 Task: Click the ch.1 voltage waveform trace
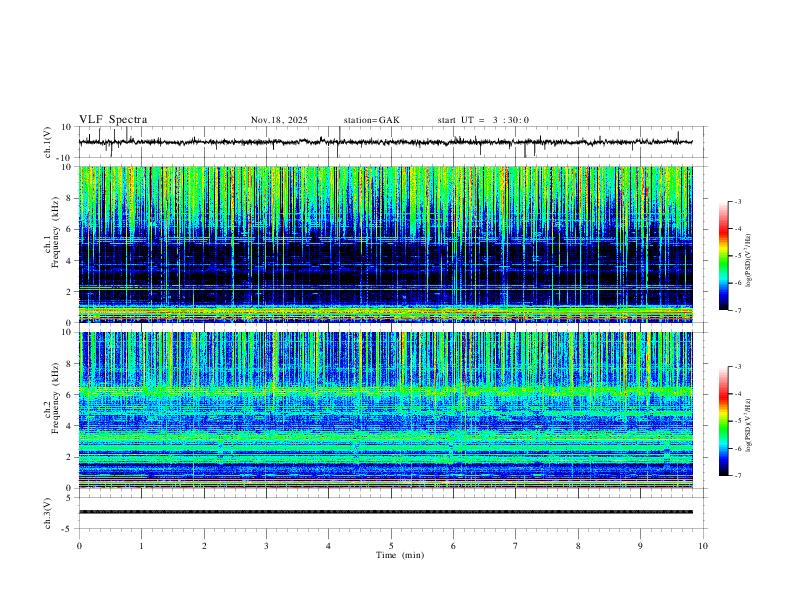point(385,142)
